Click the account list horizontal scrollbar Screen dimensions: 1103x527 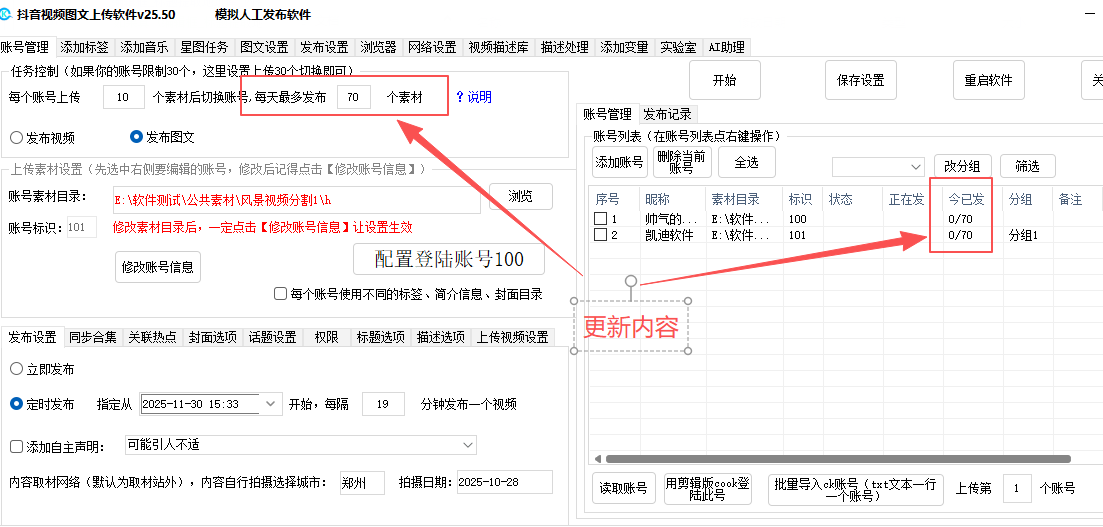(x=838, y=459)
